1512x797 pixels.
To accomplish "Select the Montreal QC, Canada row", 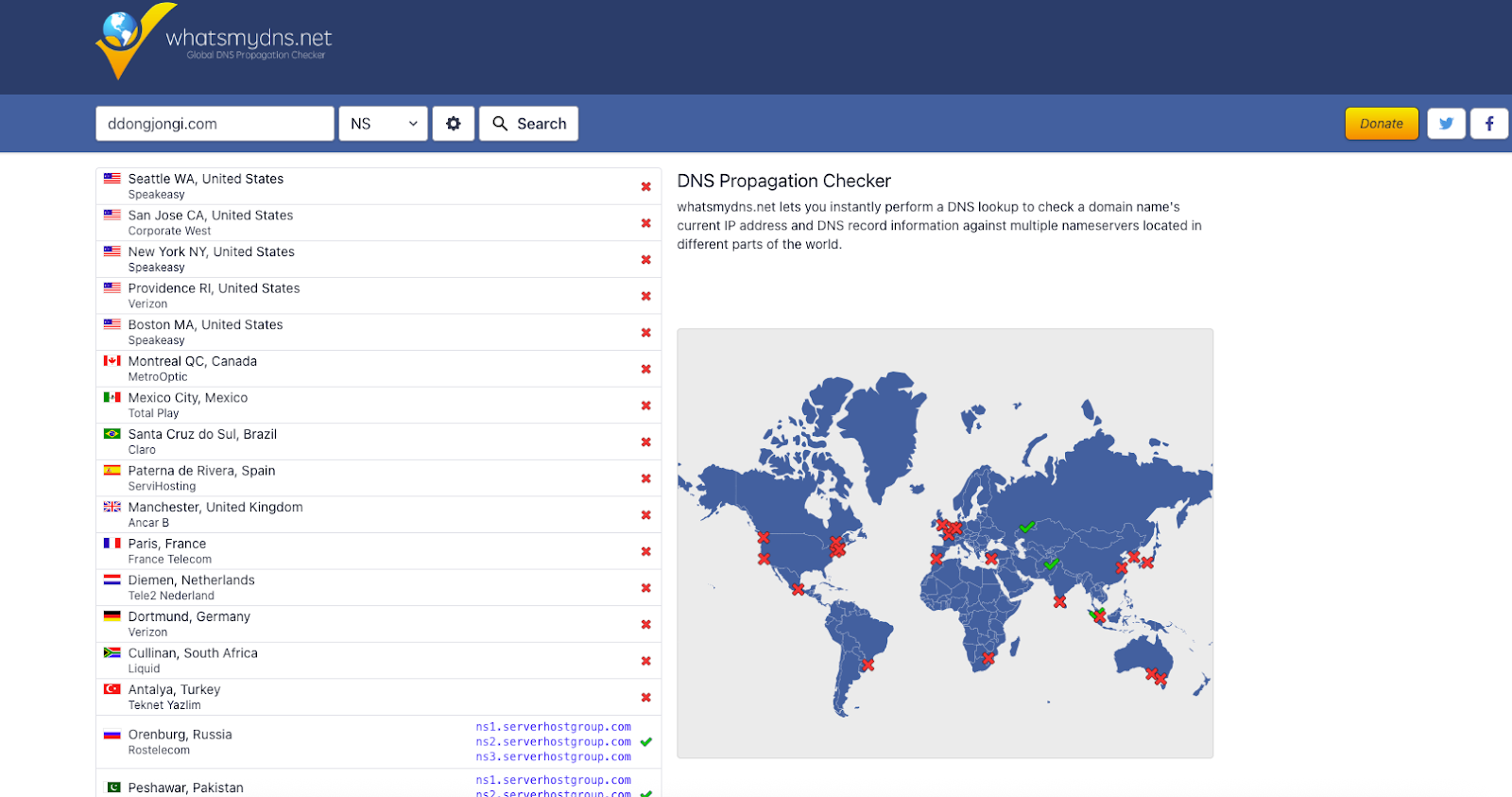I will pos(378,369).
